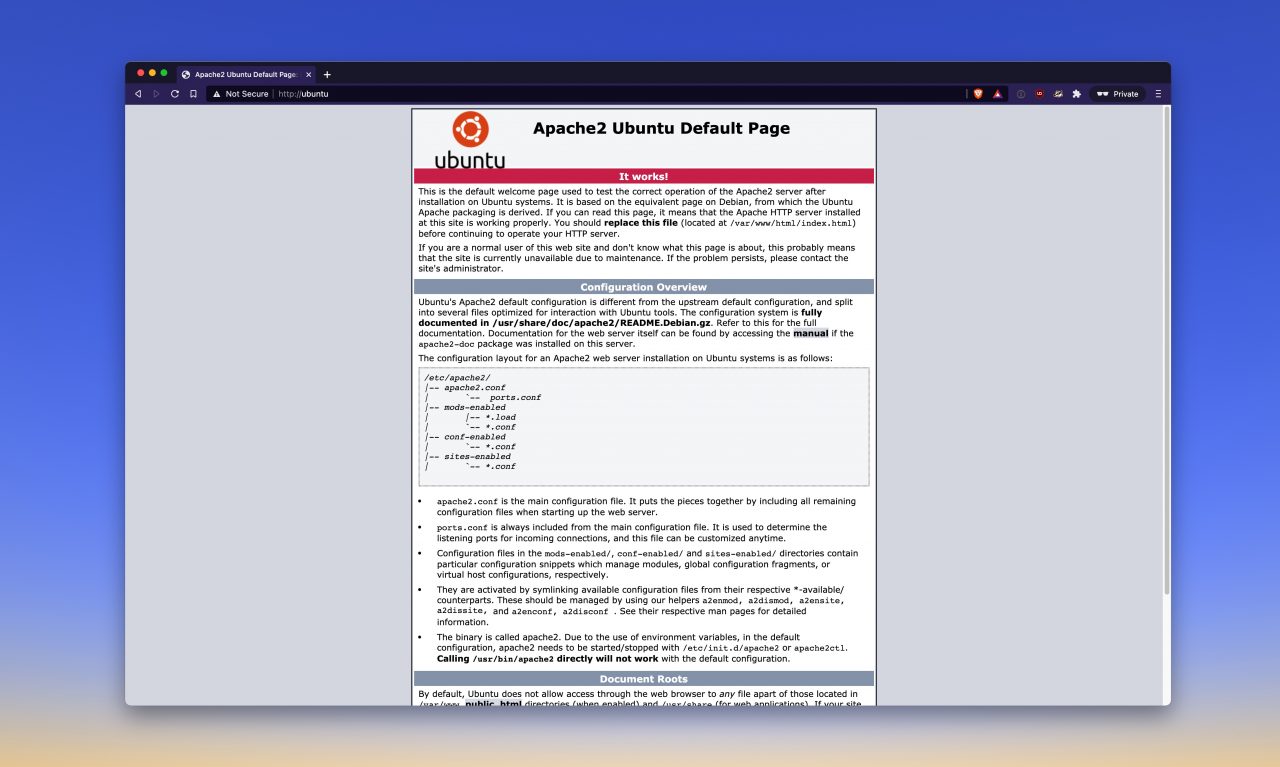This screenshot has width=1280, height=767.
Task: Click bullet starting 'ports.conf is always included'
Action: (x=632, y=532)
